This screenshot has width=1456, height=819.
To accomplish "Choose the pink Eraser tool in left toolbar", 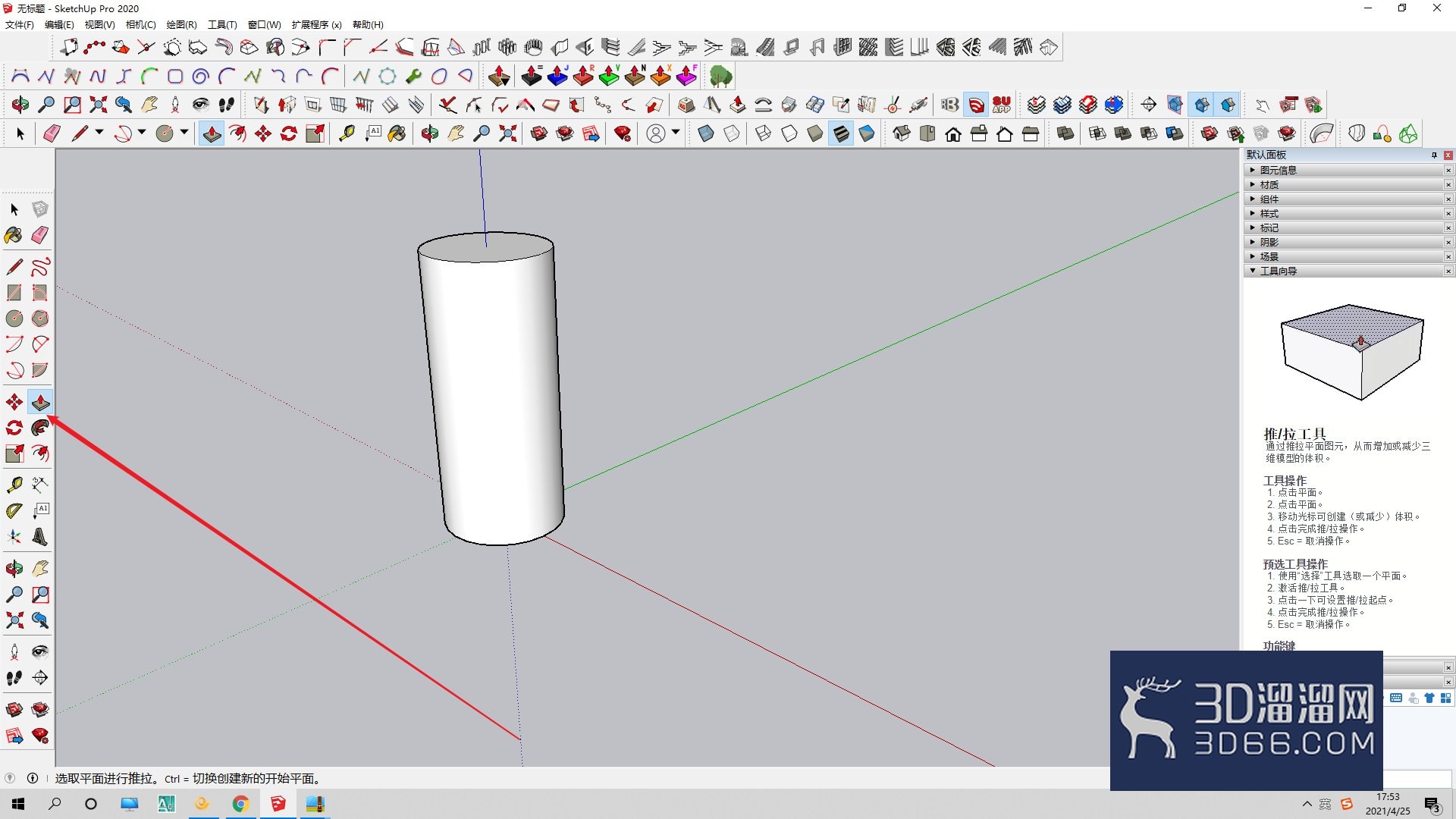I will click(x=40, y=235).
